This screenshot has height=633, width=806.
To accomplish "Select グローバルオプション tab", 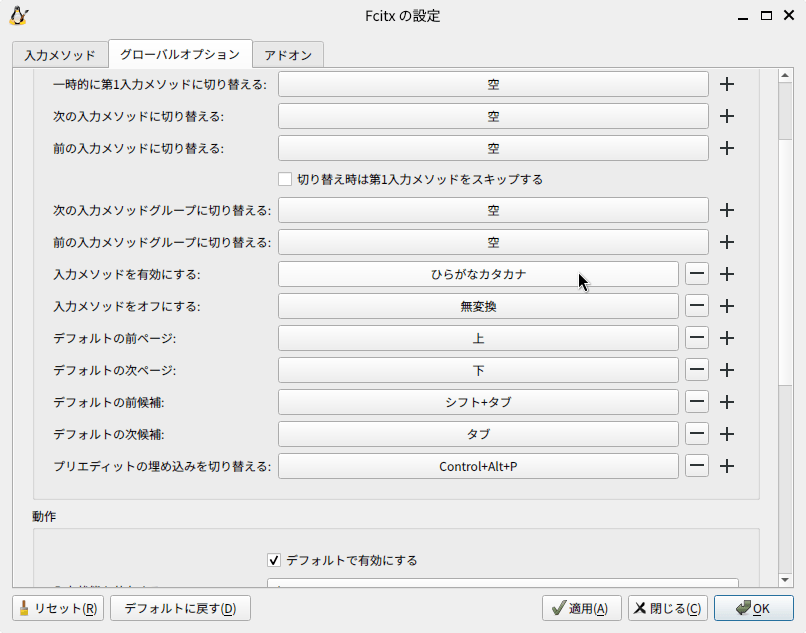I will point(180,54).
